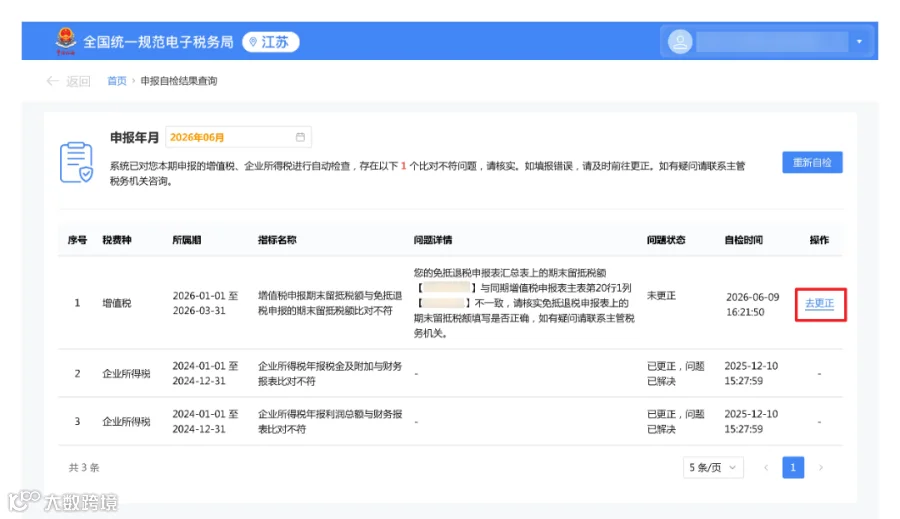This screenshot has height=519, width=900.
Task: Select period 2026-01-01 至 2026-03-31 cell
Action: 205,303
